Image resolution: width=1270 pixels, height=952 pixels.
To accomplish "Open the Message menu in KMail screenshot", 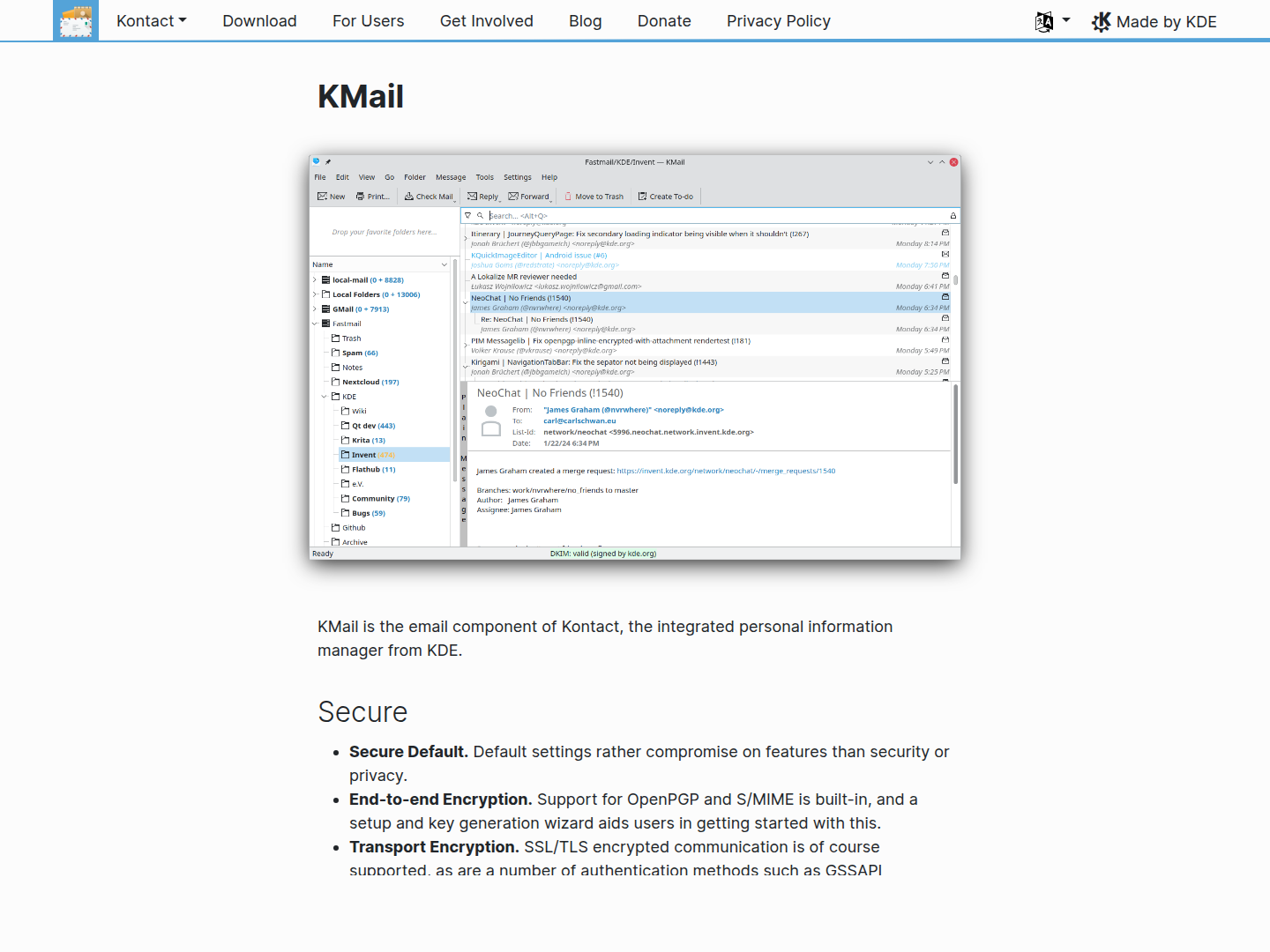I will tap(451, 177).
